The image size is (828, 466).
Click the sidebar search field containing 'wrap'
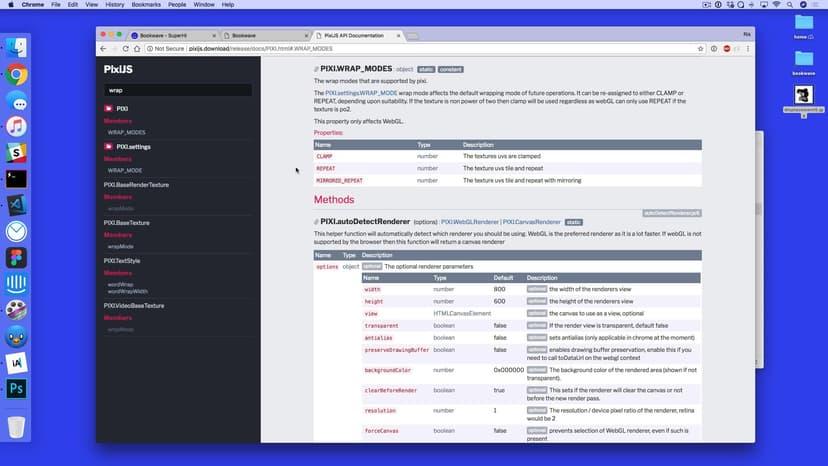(177, 90)
